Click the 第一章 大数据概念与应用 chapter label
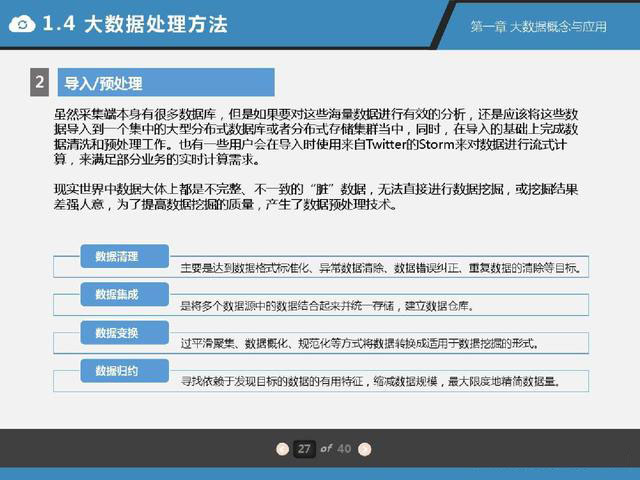The width and height of the screenshot is (640, 480). 537,26
